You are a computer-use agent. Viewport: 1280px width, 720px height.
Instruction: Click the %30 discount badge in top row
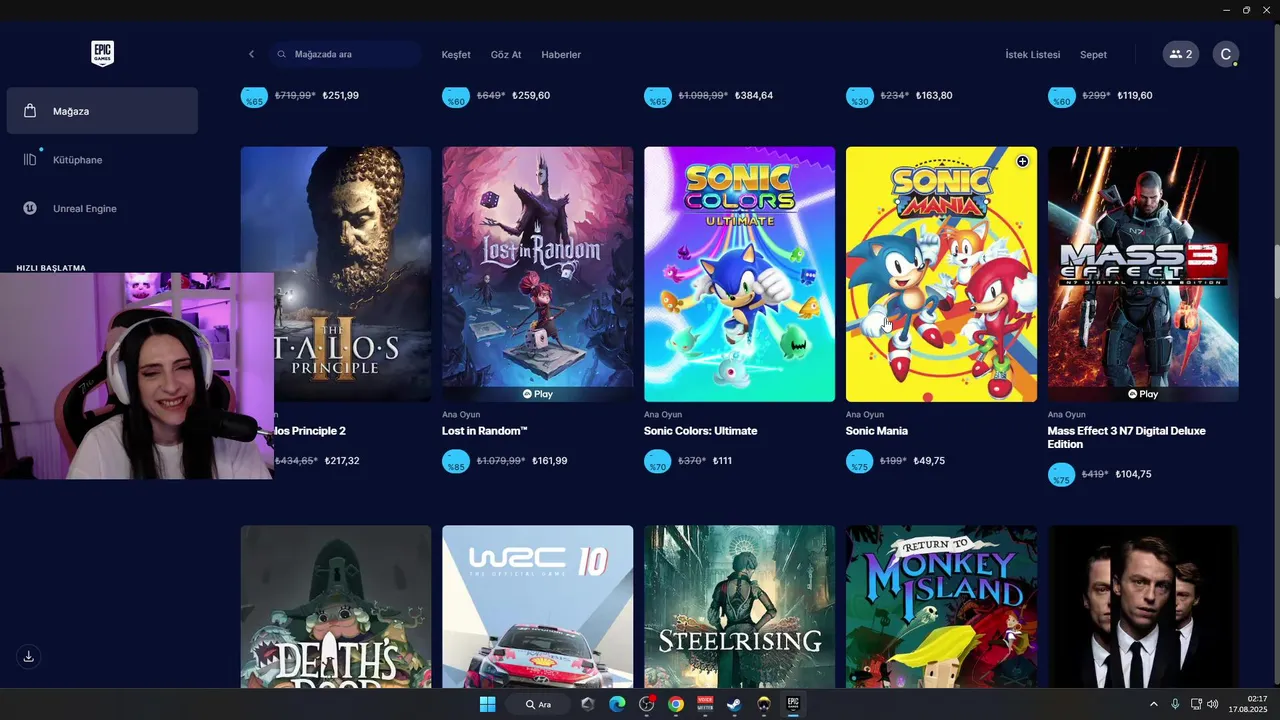click(860, 98)
